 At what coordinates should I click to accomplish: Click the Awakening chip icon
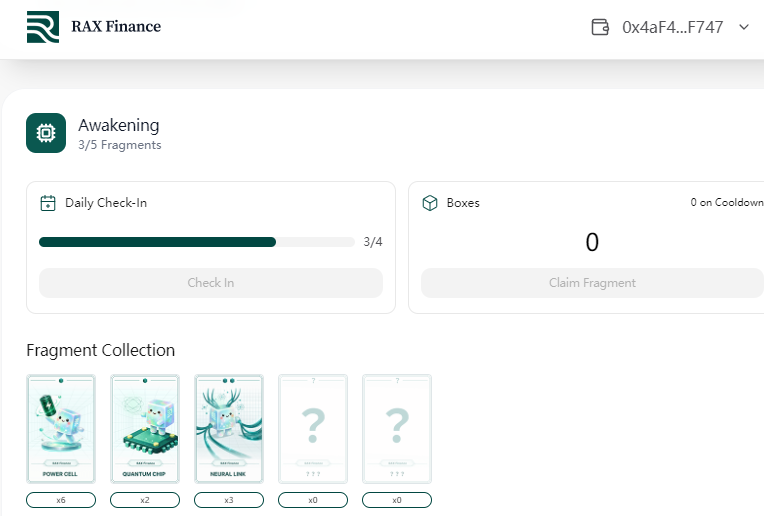46,133
